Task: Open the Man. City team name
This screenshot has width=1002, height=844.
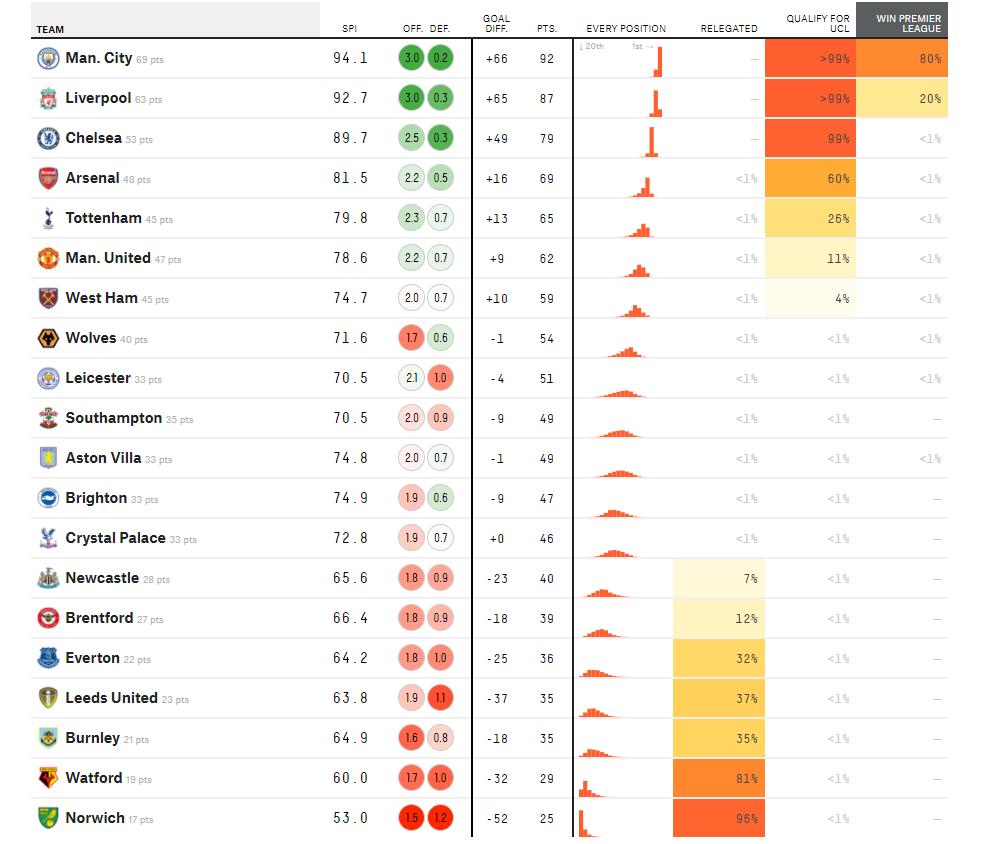Action: click(x=98, y=58)
